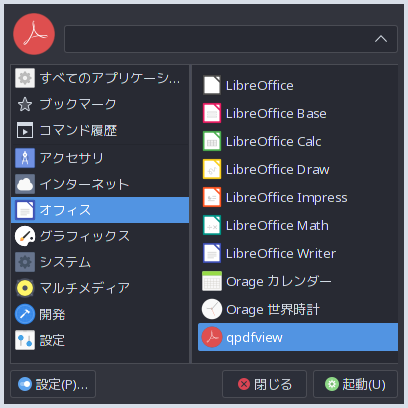The image size is (408, 408).
Task: Open the マルチメディア category label
Action: pos(85,288)
